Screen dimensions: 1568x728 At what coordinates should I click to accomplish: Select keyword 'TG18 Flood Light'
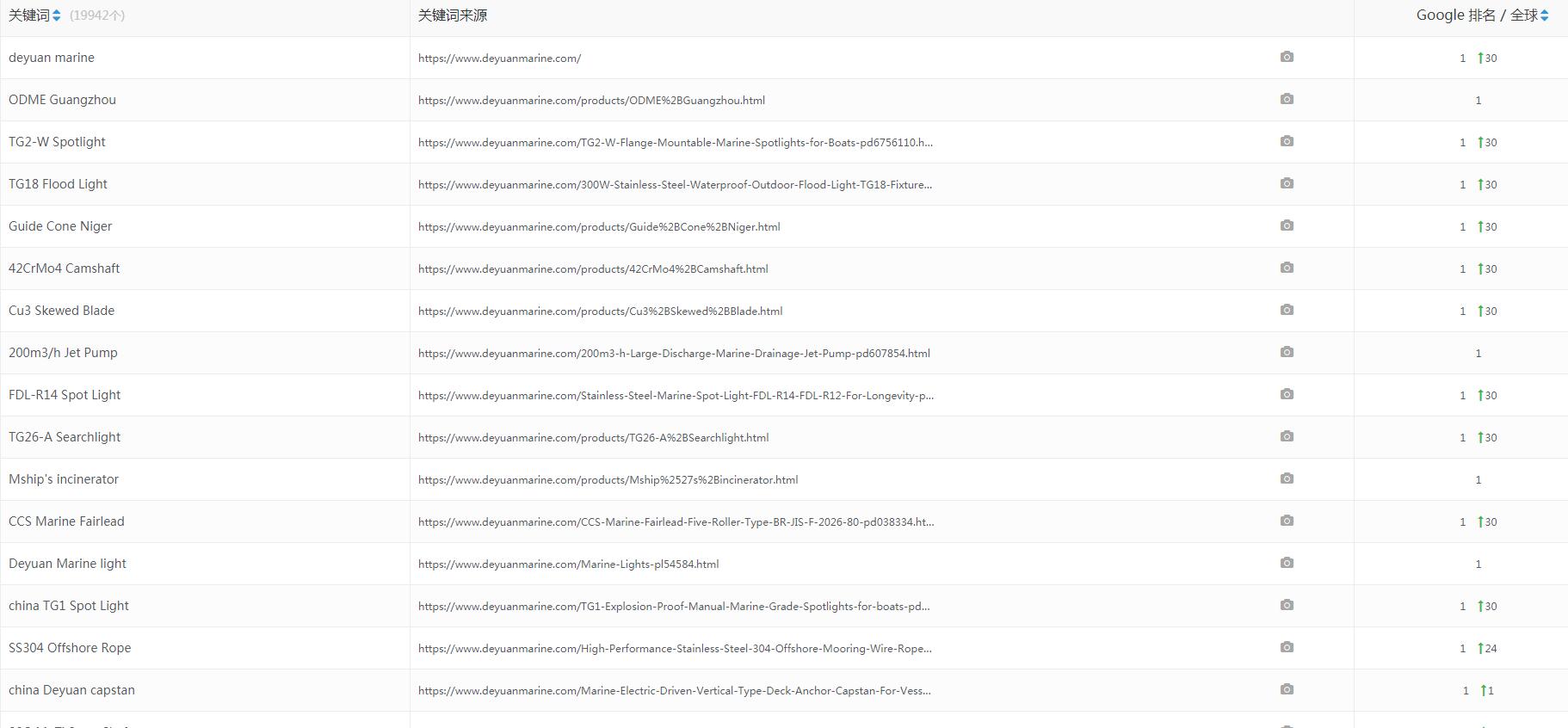(x=58, y=184)
